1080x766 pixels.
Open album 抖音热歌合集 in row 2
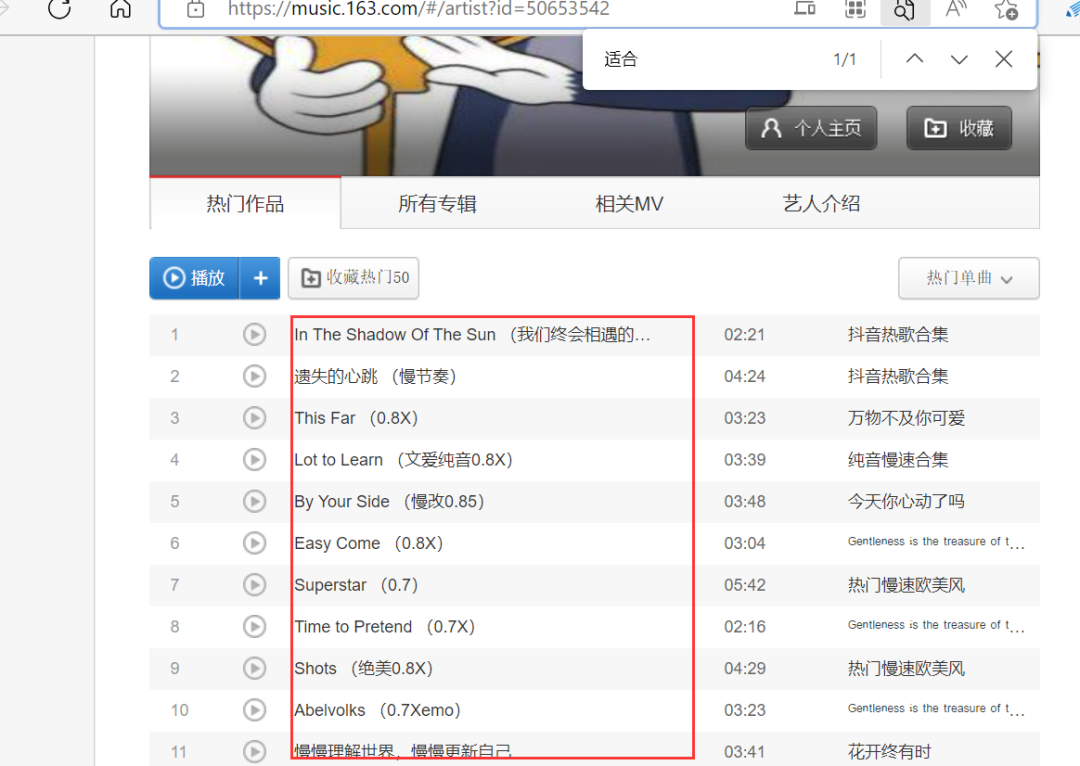(898, 376)
